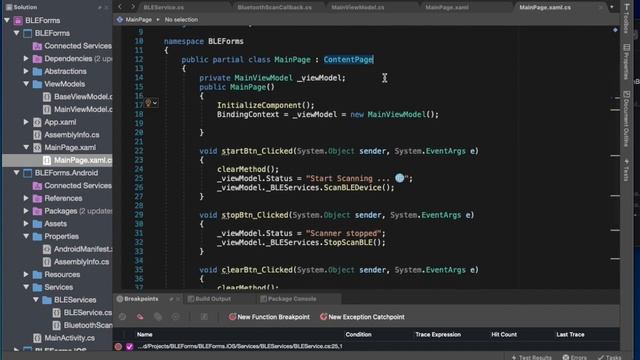Open Tasks pad from status bar
The image size is (640, 360).
coord(609,357)
